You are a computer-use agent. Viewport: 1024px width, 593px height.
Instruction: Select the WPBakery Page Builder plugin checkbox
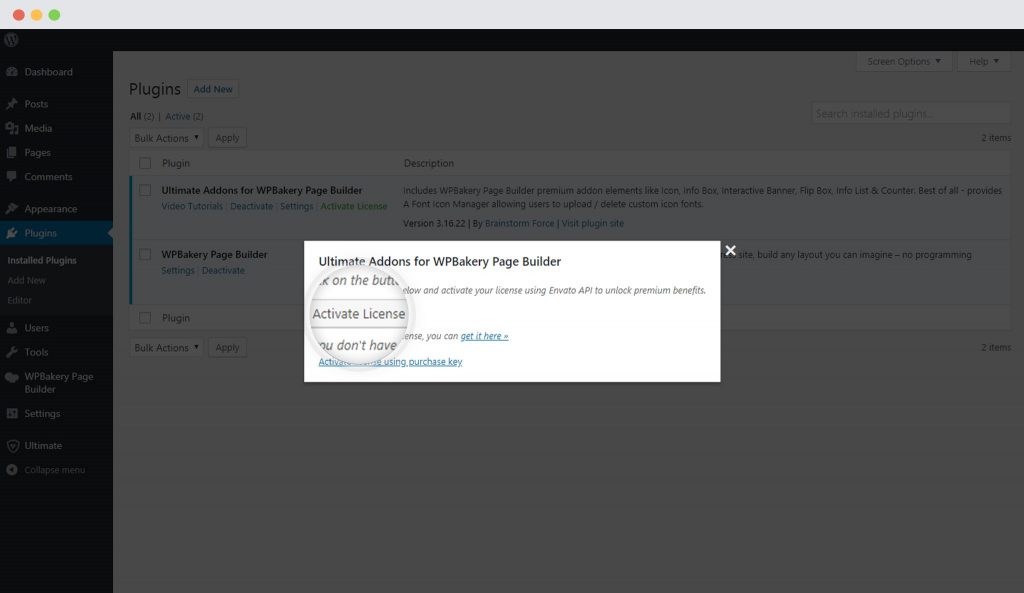tap(145, 254)
